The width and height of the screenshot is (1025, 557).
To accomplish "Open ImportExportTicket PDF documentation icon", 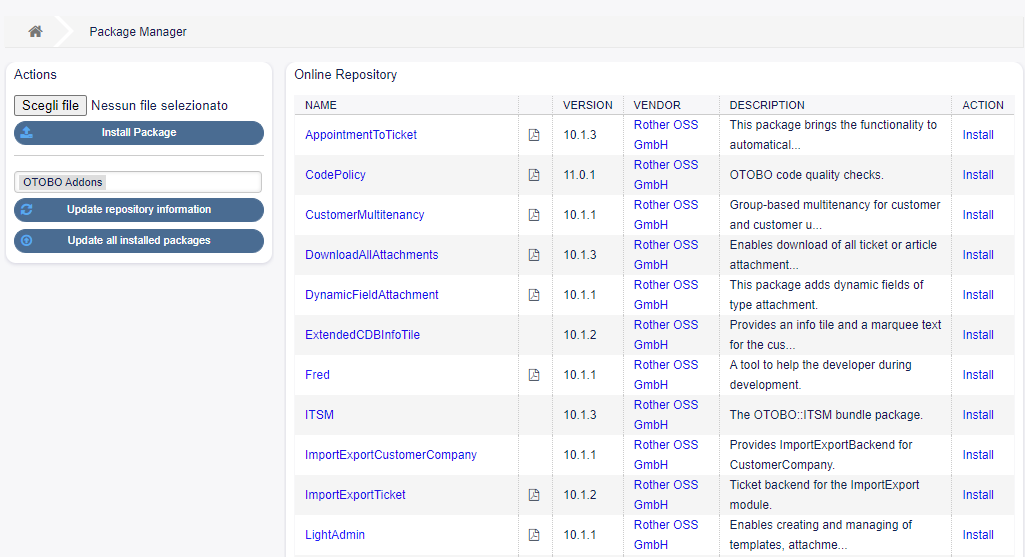I will coord(534,495).
